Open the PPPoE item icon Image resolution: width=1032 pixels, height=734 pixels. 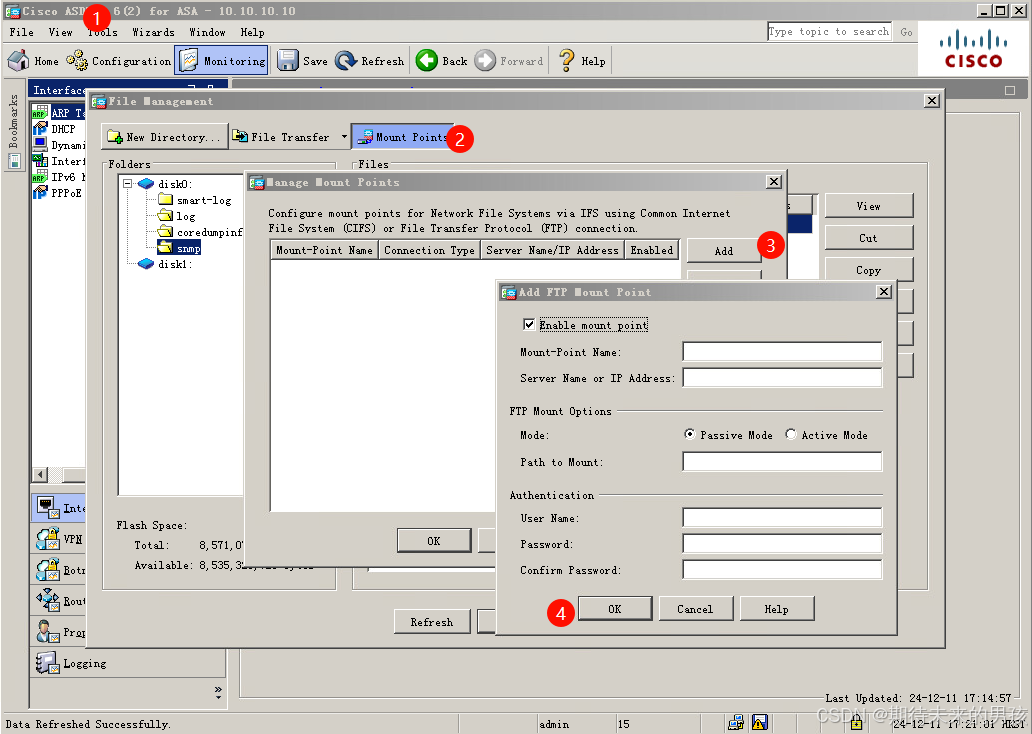click(40, 192)
